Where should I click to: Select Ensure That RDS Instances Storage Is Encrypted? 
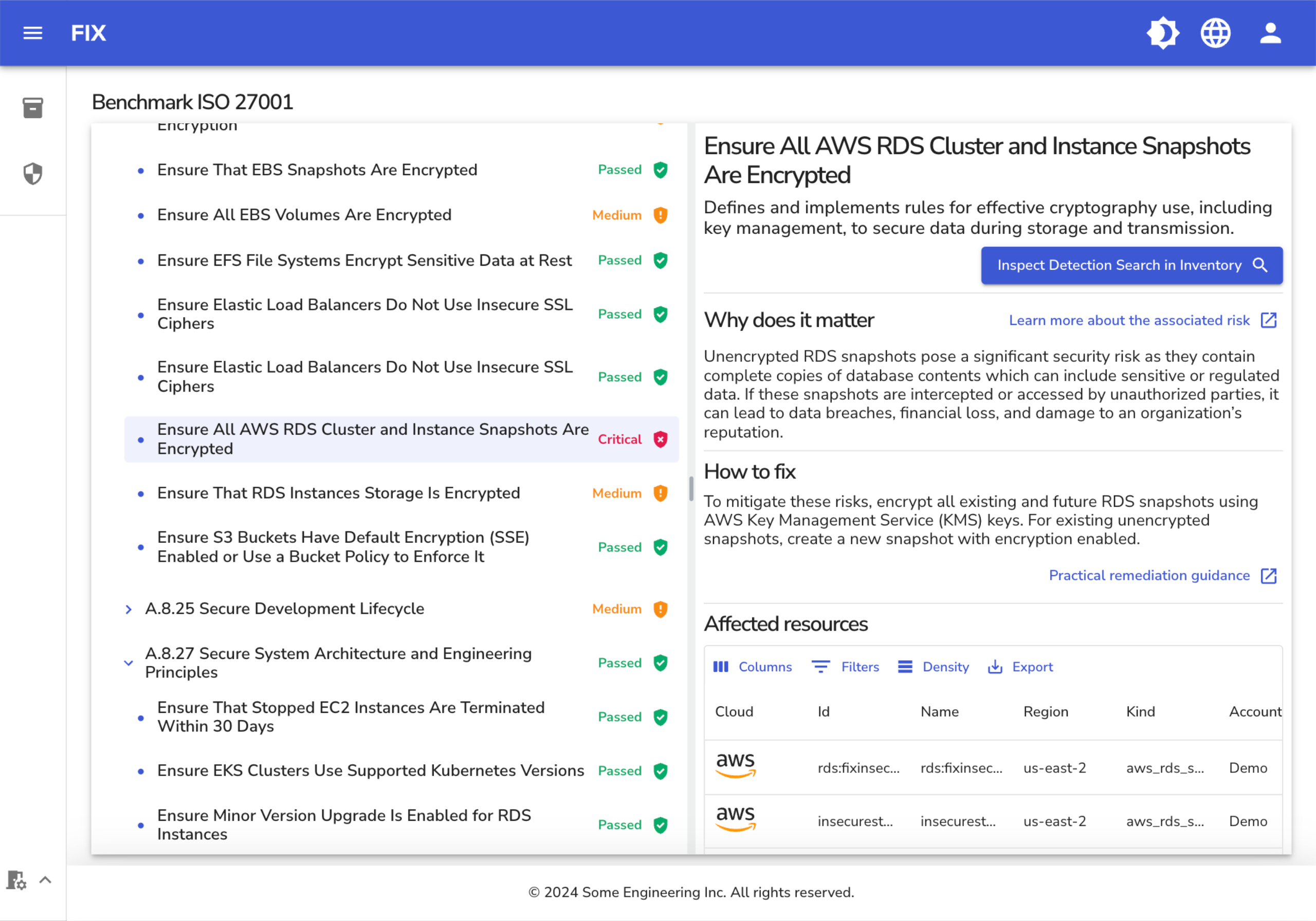pos(401,493)
